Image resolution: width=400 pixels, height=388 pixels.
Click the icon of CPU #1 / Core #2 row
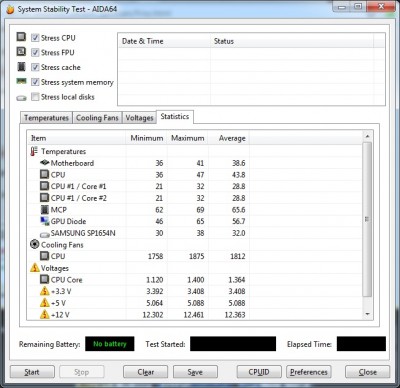tap(44, 197)
